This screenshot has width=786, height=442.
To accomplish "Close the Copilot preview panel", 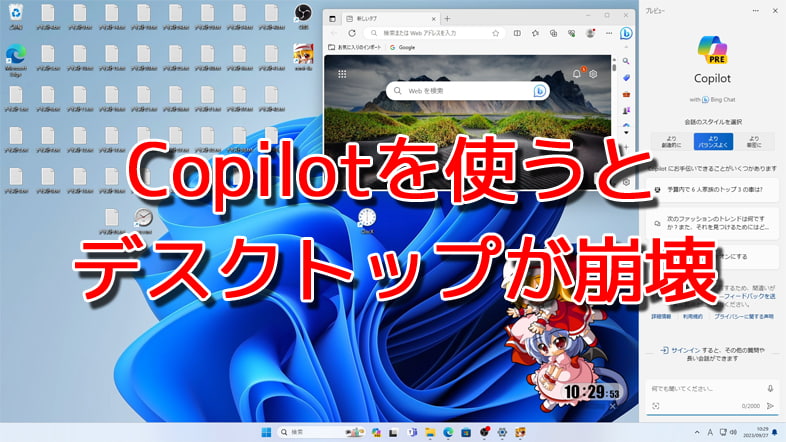I will 775,11.
